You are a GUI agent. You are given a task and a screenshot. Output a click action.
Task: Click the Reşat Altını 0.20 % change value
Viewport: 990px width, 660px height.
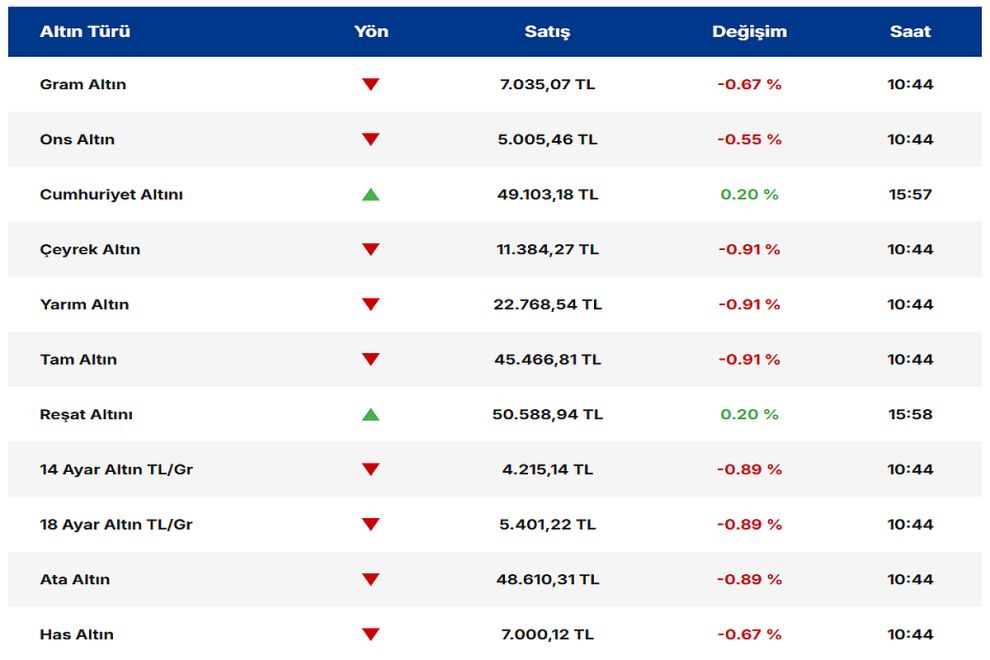749,415
